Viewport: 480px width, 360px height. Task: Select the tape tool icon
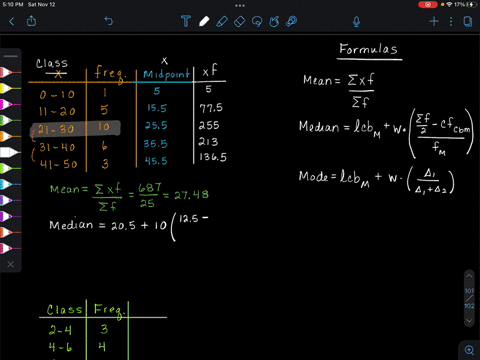click(292, 21)
